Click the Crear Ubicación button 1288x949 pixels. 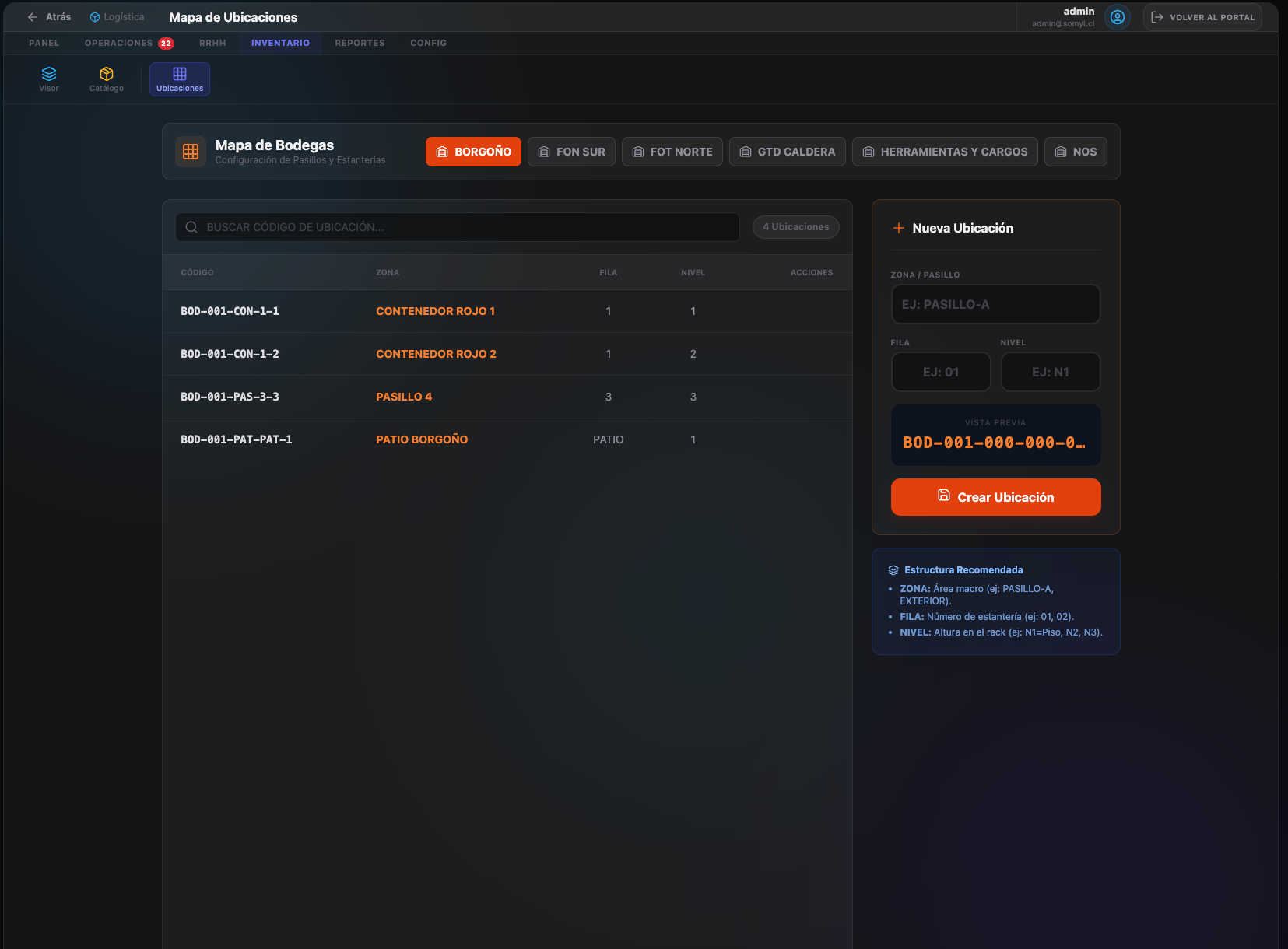click(x=996, y=497)
